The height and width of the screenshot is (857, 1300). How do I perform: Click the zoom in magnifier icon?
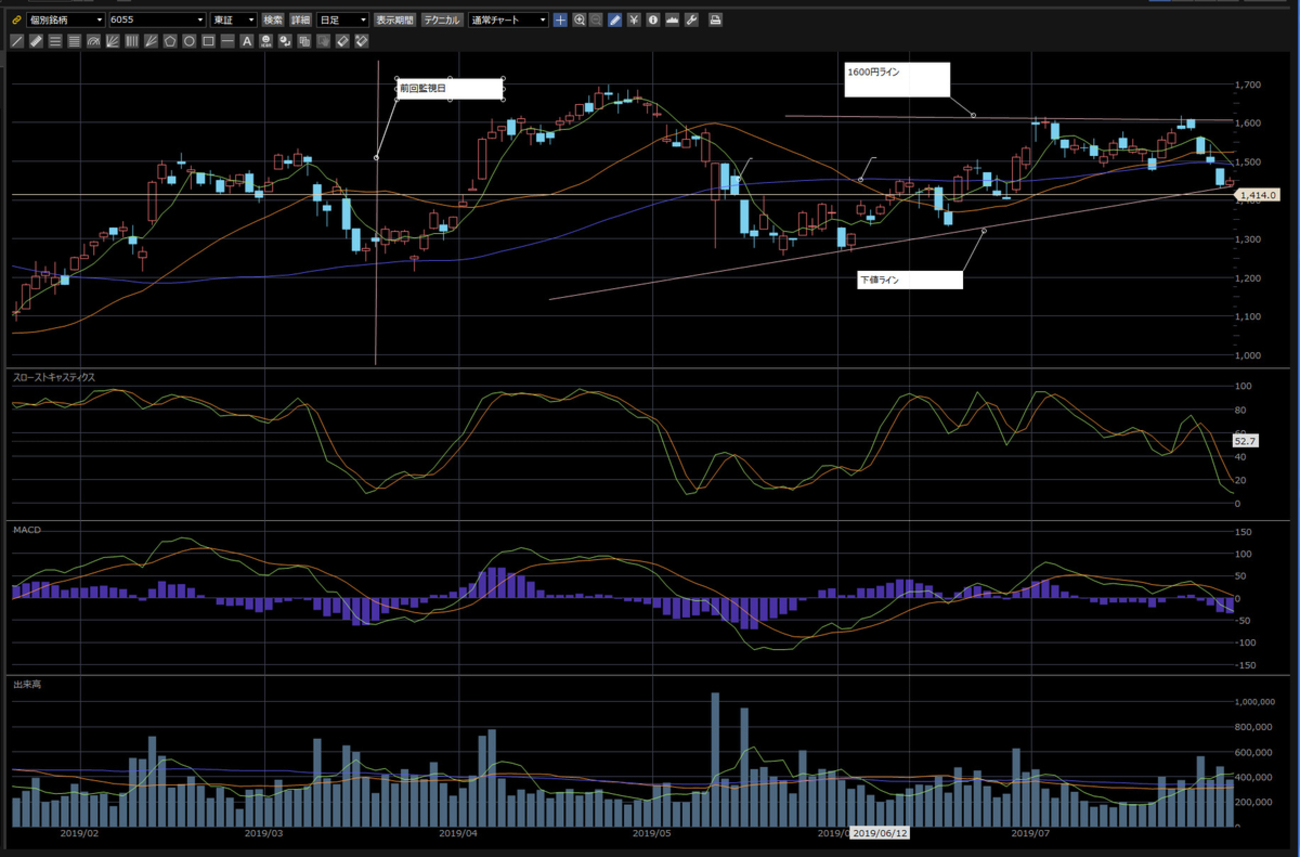click(x=579, y=20)
